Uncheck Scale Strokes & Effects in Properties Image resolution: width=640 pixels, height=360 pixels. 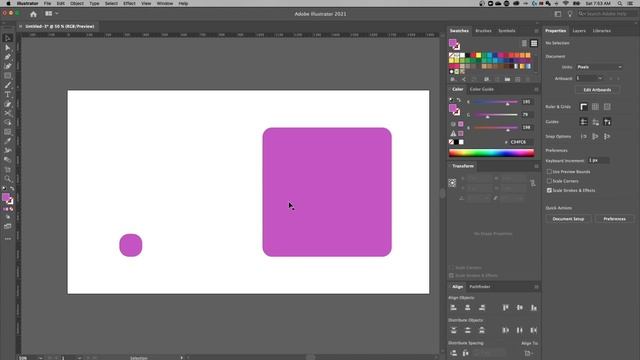(x=549, y=191)
